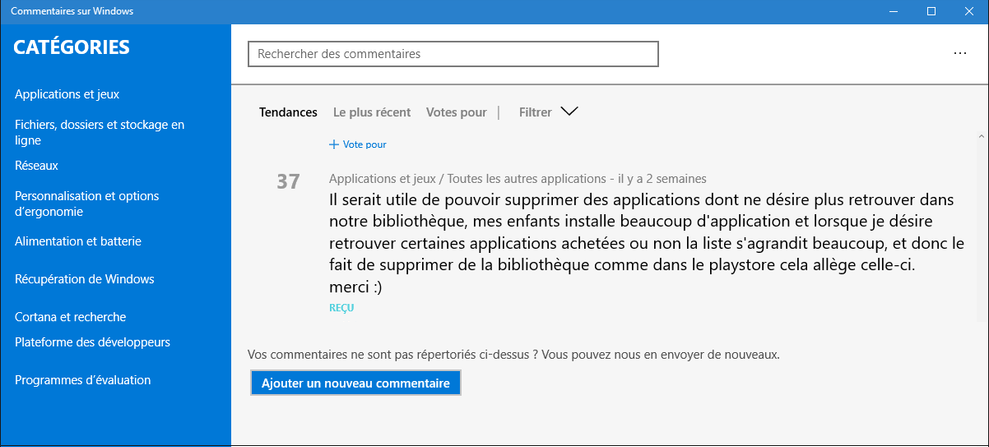
Task: Select the Réseaux category
Action: pyautogui.click(x=37, y=165)
